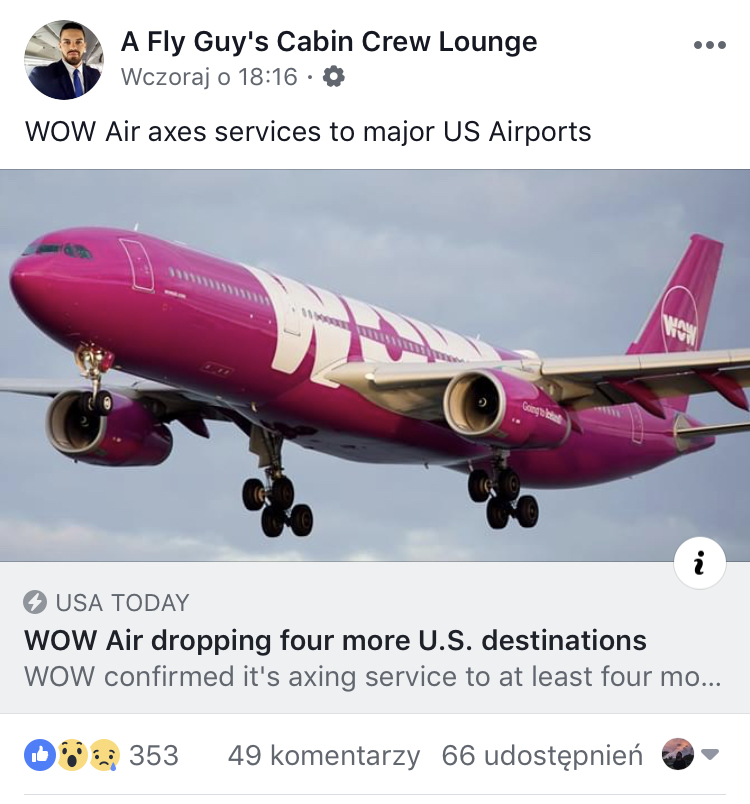Image resolution: width=750 pixels, height=804 pixels.
Task: Tap the Wow reaction emoji
Action: coord(72,755)
